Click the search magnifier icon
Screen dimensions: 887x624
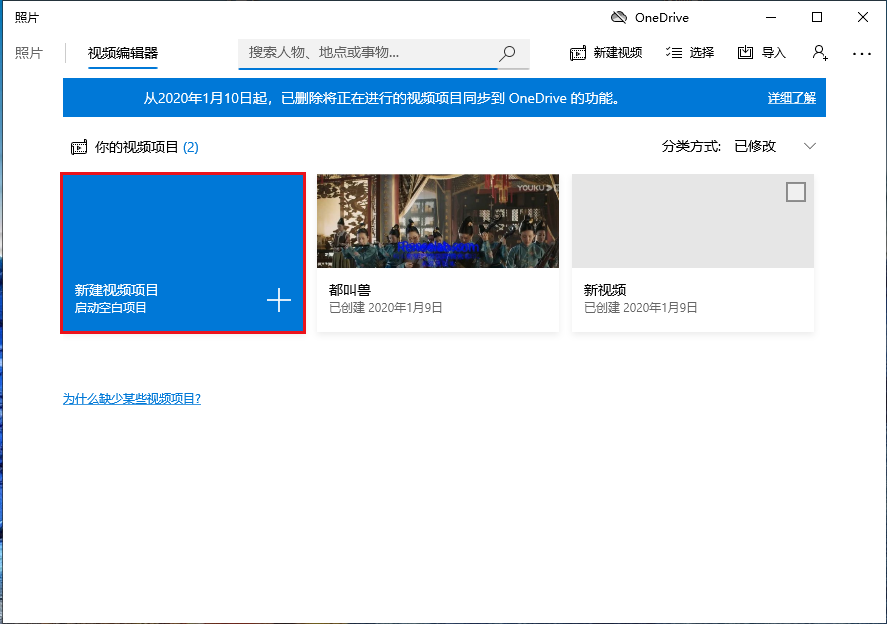(x=507, y=53)
